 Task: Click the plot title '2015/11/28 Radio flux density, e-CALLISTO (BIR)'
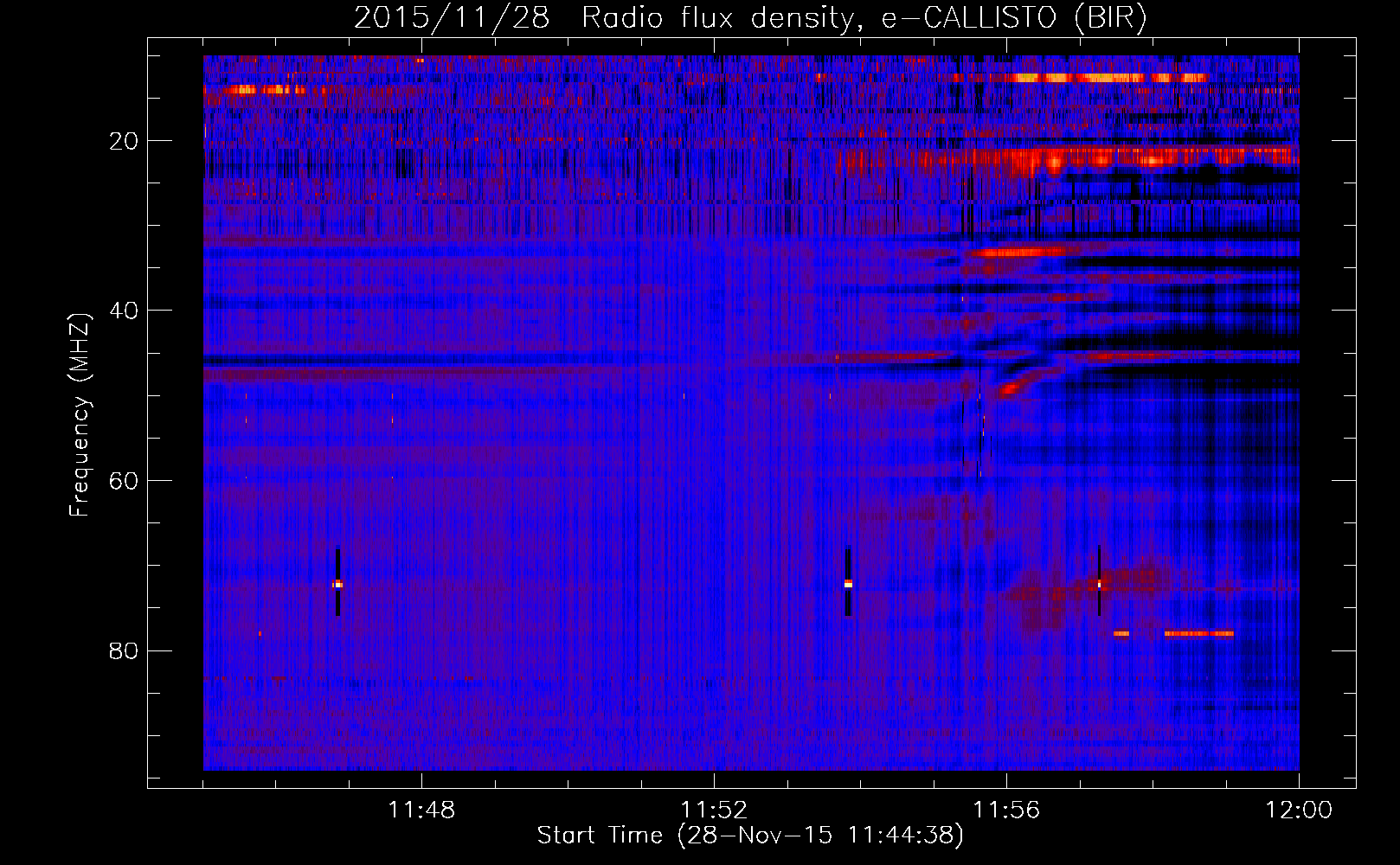[750, 17]
